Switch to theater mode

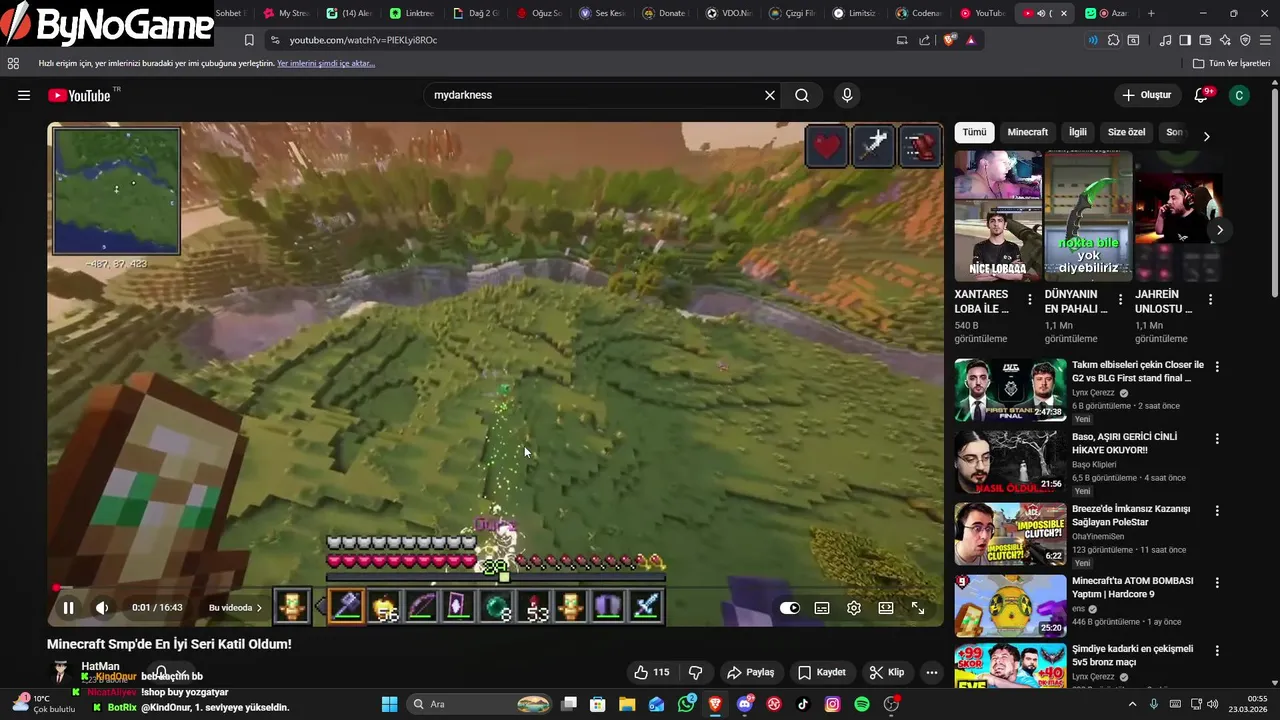tap(886, 607)
